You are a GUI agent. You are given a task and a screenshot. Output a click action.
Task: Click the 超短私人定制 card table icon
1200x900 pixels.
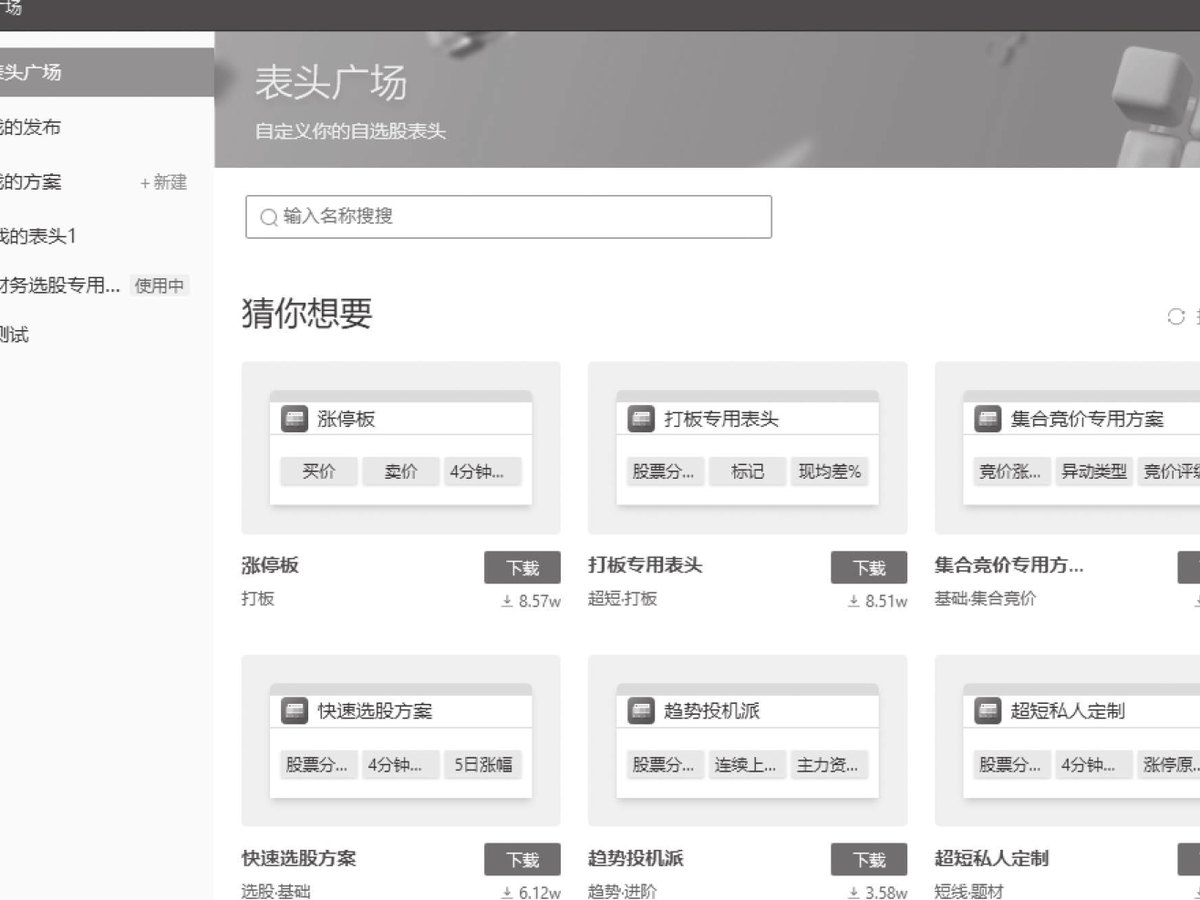(x=988, y=711)
